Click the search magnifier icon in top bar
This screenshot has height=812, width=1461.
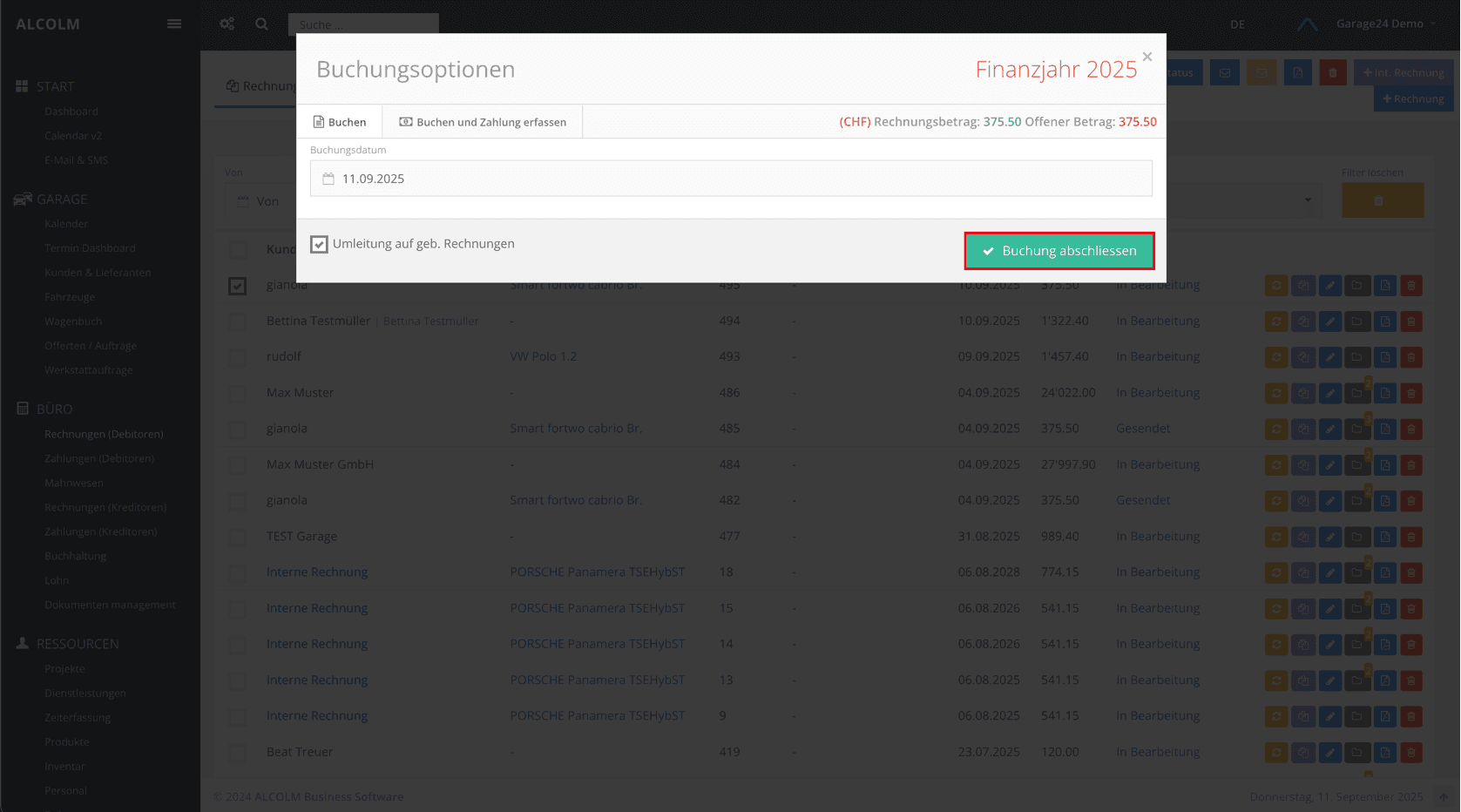pos(261,24)
